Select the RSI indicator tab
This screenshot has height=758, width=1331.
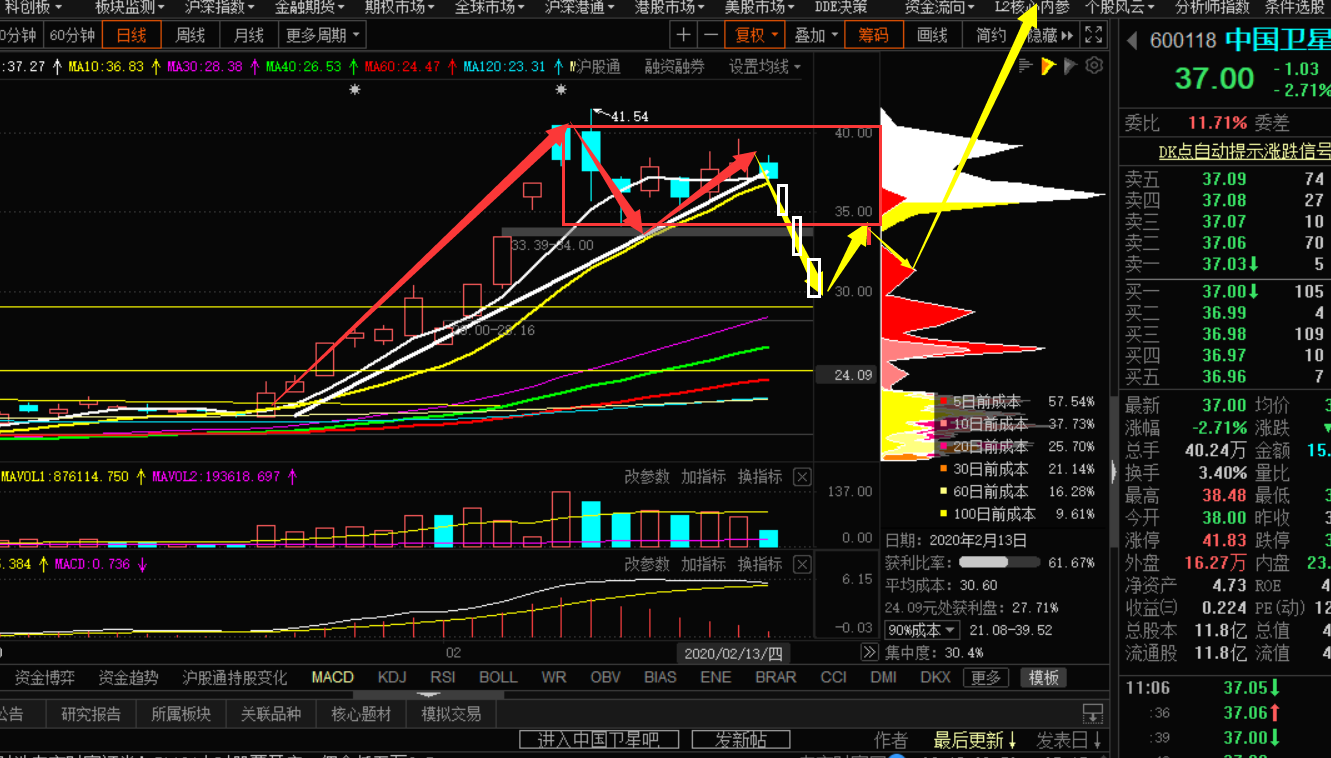pos(443,677)
